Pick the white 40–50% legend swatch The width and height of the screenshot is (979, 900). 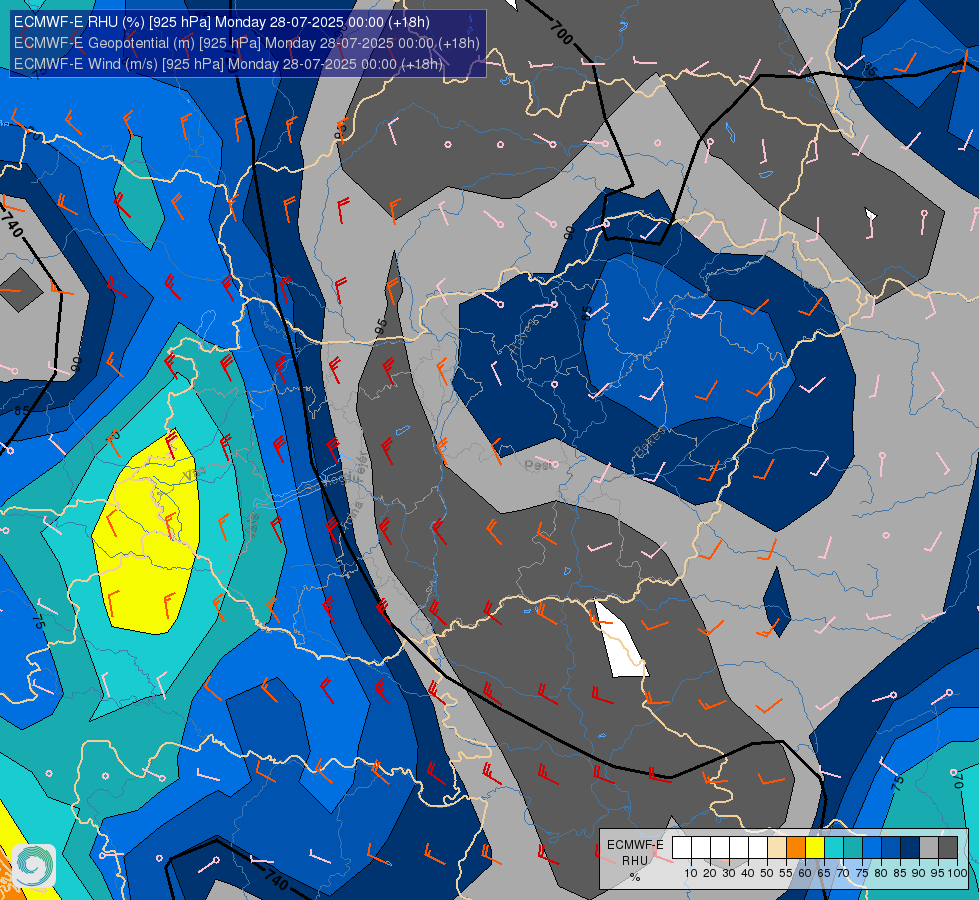coord(758,848)
